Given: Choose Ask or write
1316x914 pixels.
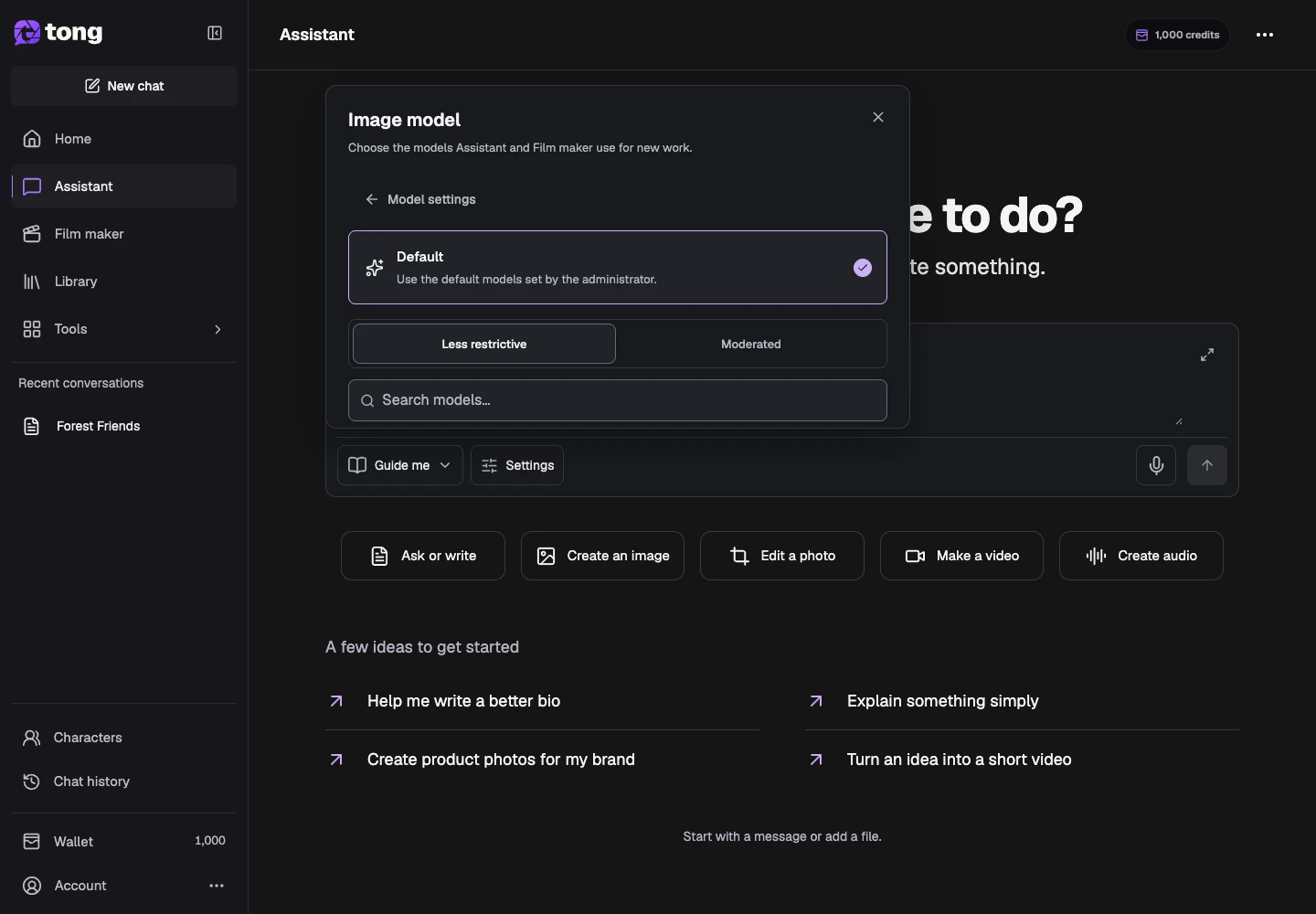Looking at the screenshot, I should tap(423, 556).
